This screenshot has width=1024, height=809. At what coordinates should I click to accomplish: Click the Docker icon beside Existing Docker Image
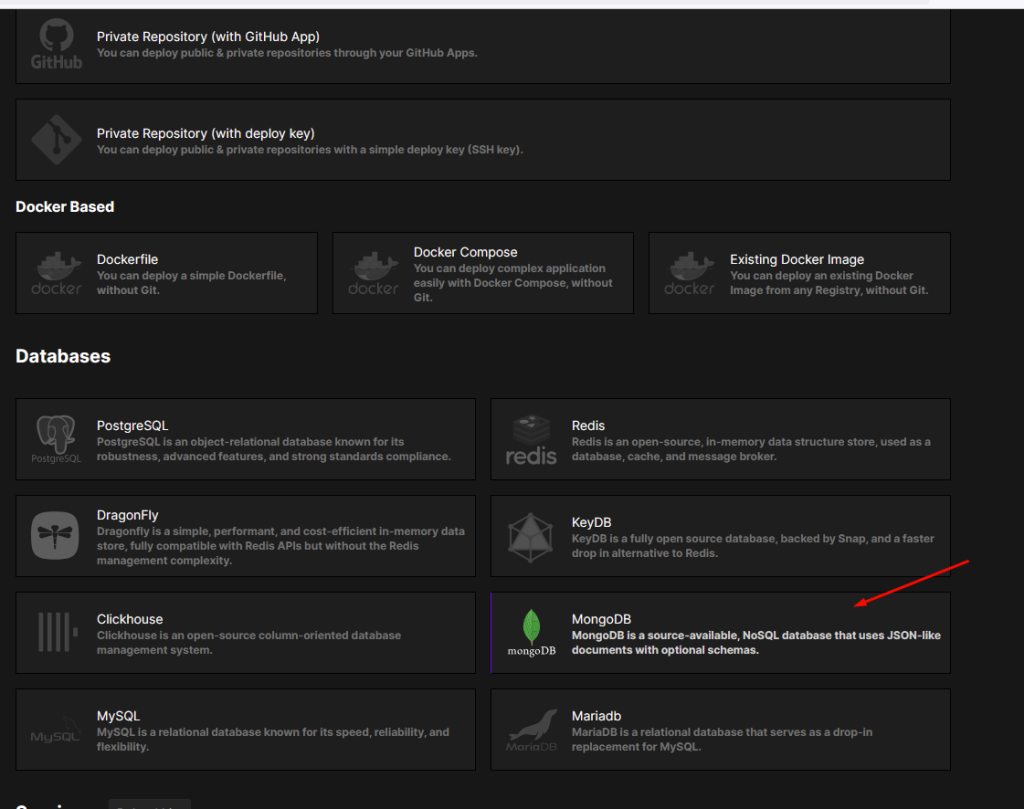coord(690,274)
